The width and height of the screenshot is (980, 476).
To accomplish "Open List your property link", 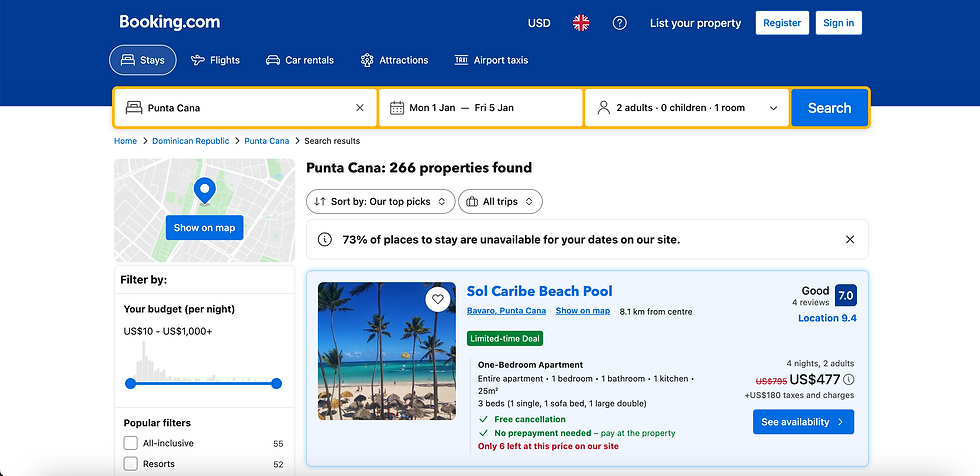I will tap(695, 23).
